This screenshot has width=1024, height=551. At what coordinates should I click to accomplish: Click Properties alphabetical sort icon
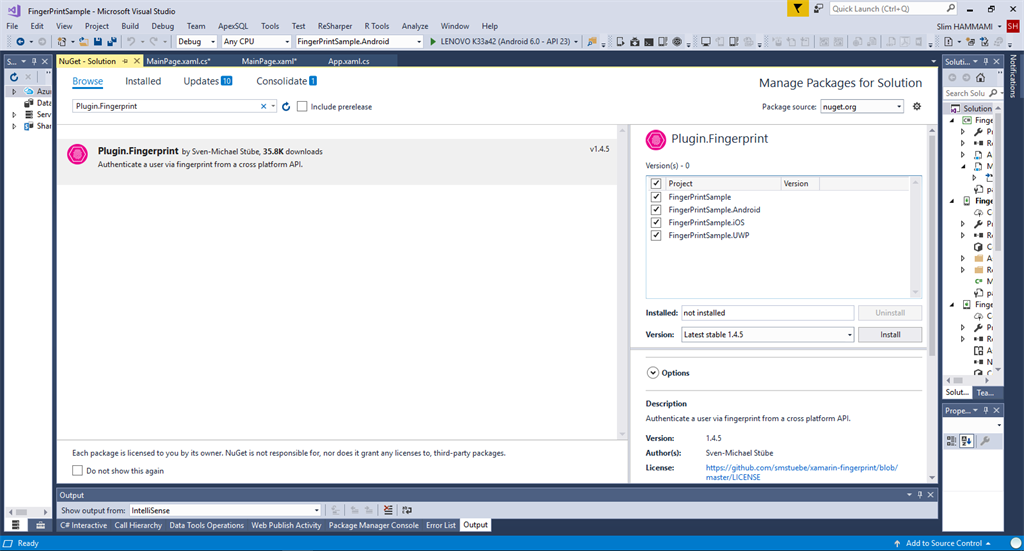pyautogui.click(x=967, y=441)
